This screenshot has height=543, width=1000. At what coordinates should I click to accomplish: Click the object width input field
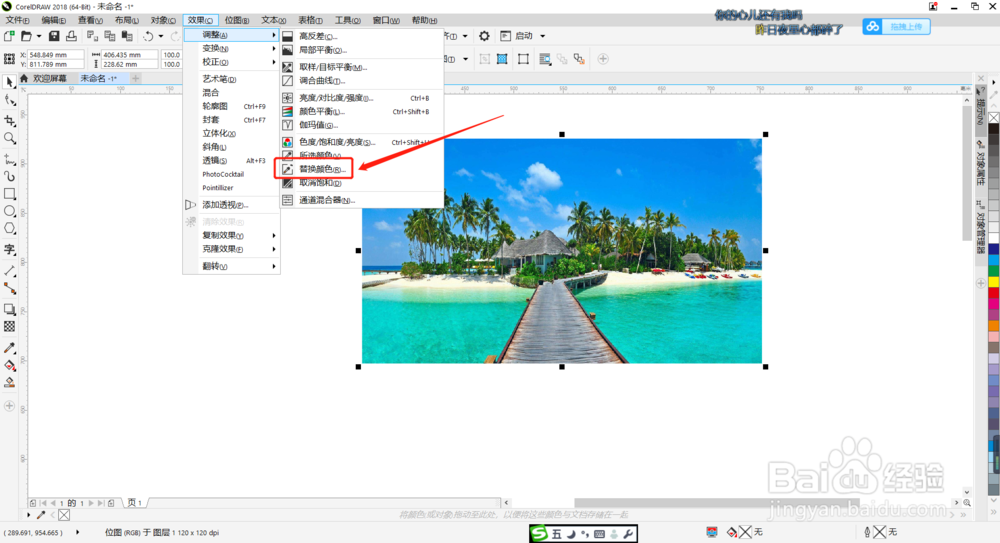(x=129, y=55)
